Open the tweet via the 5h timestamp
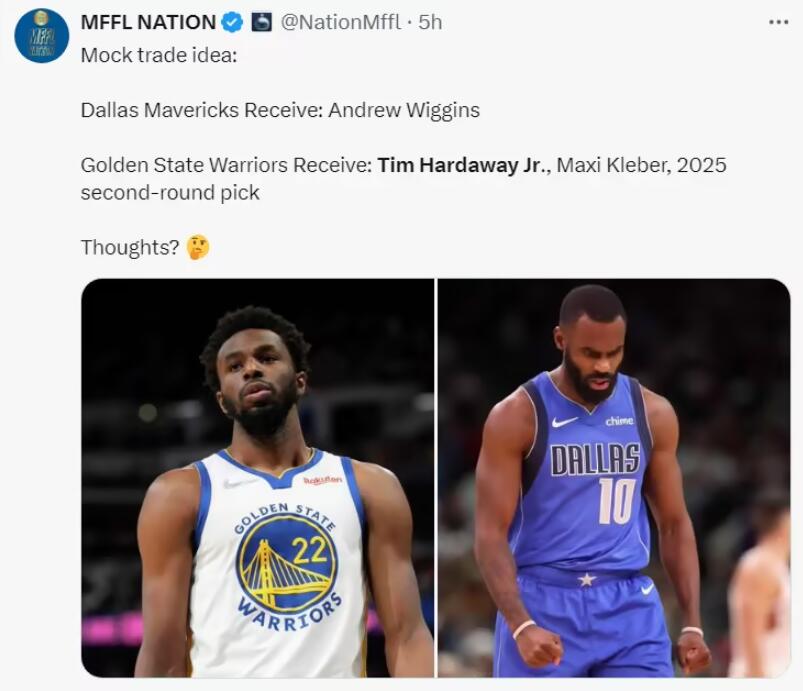This screenshot has width=803, height=691. click(x=430, y=22)
